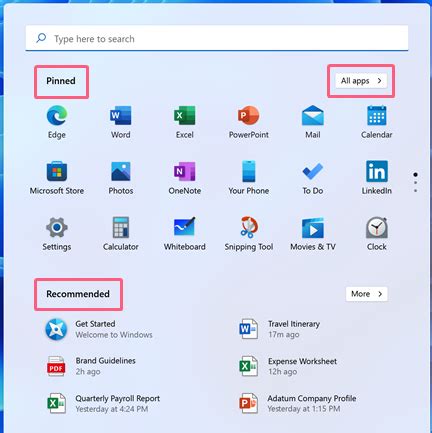
Task: Go to second pinned page dot
Action: pos(415,183)
